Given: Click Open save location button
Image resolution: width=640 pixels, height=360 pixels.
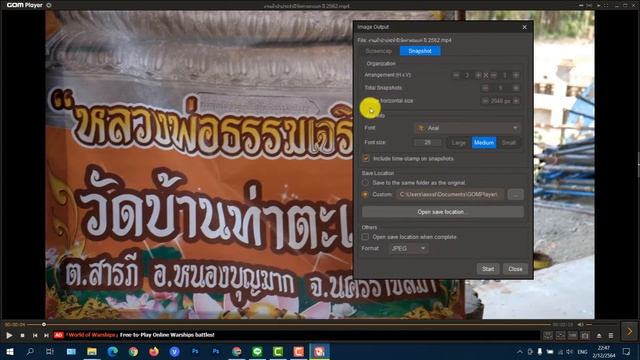Looking at the screenshot, I should pos(443,212).
